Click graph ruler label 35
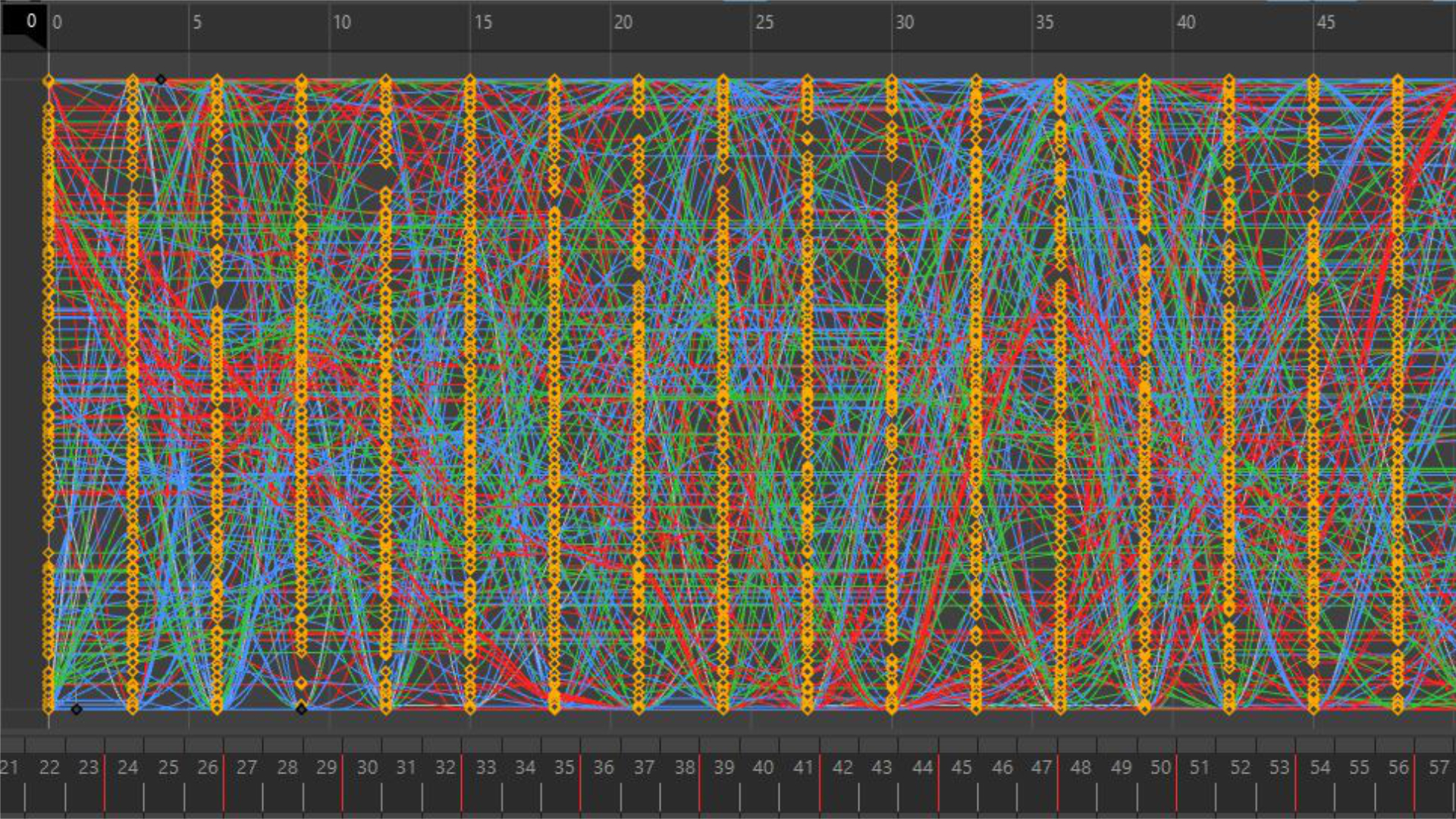The image size is (1456, 819). [1044, 23]
